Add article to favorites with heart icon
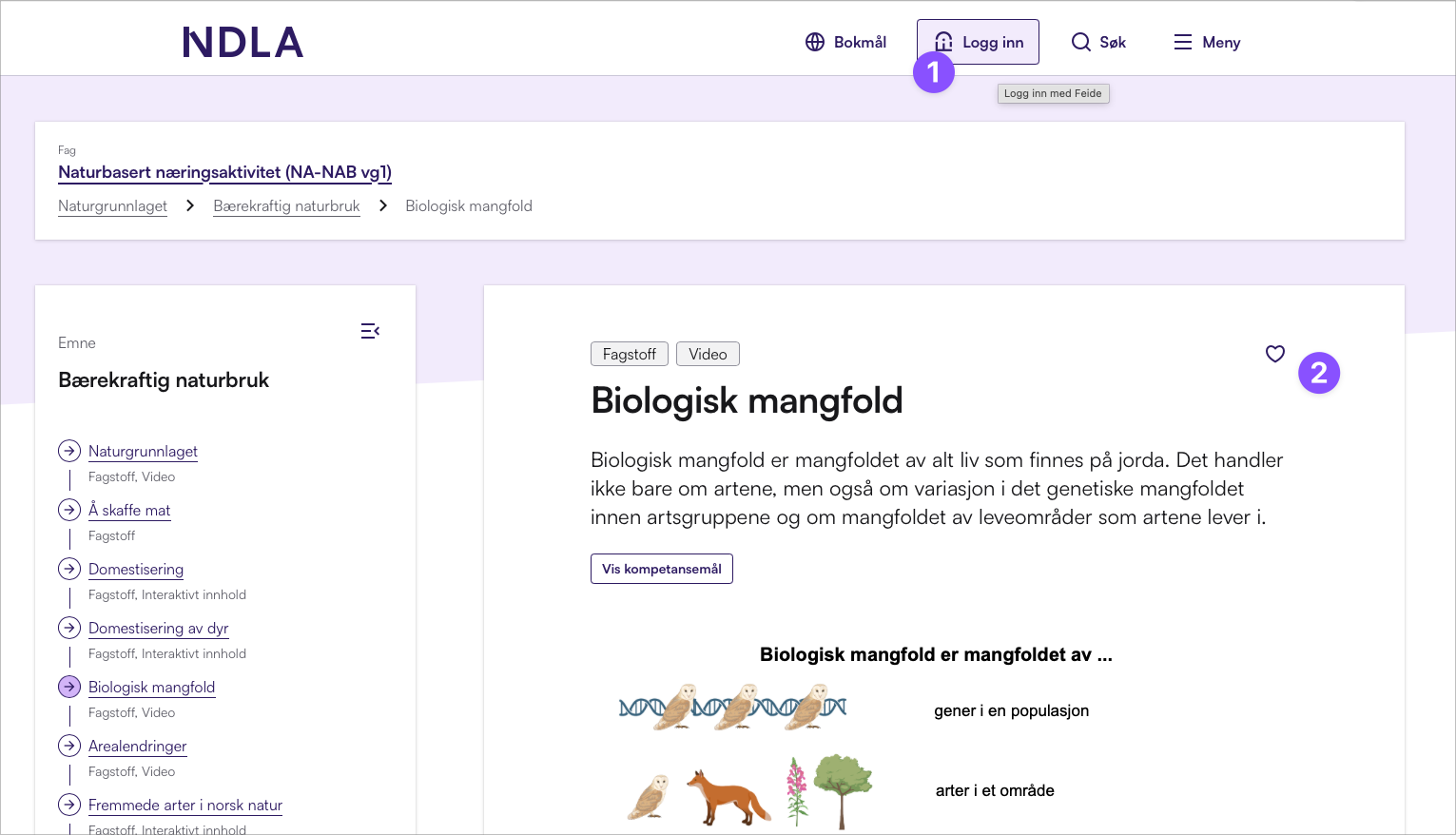 click(x=1275, y=354)
